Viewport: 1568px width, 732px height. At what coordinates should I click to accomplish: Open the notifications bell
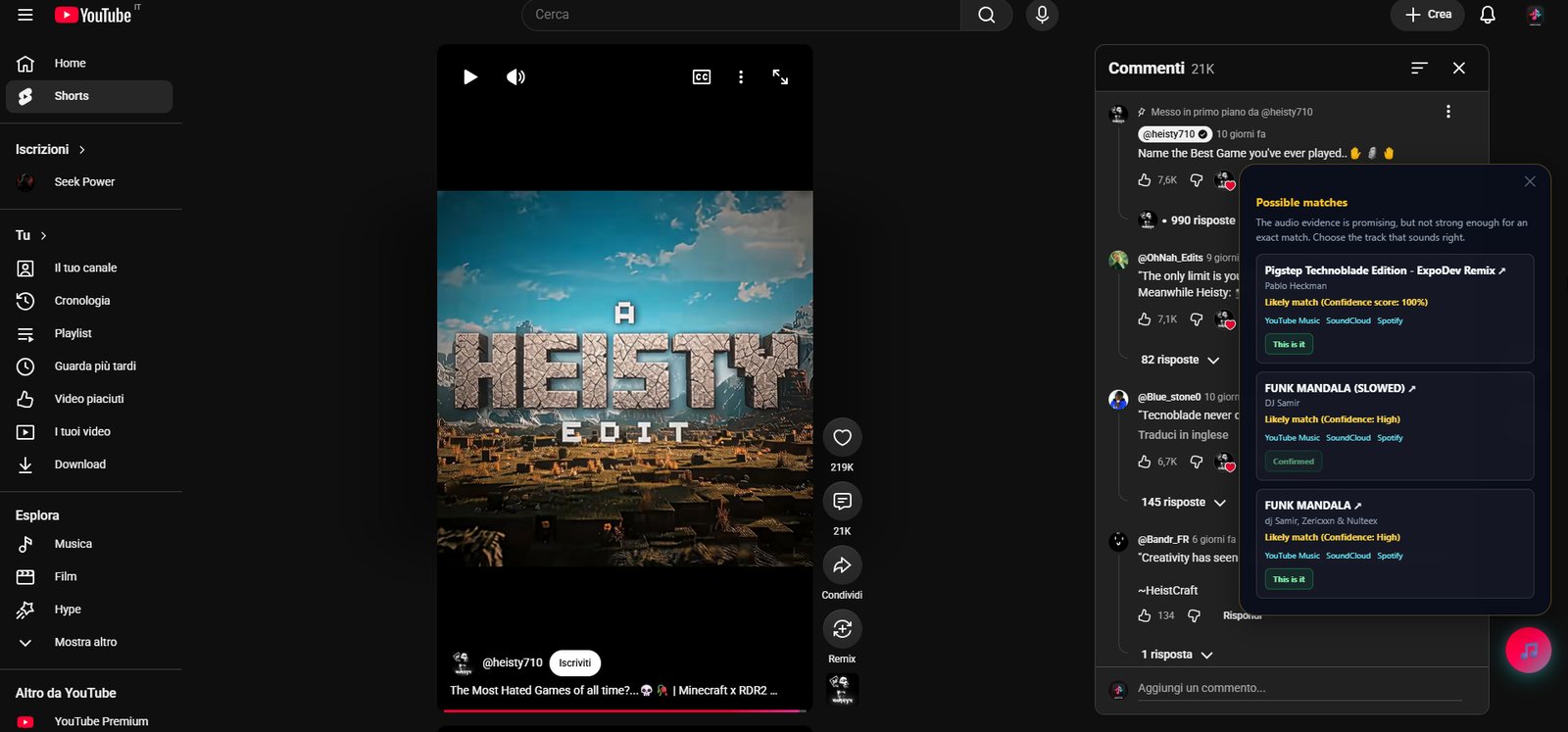point(1488,15)
